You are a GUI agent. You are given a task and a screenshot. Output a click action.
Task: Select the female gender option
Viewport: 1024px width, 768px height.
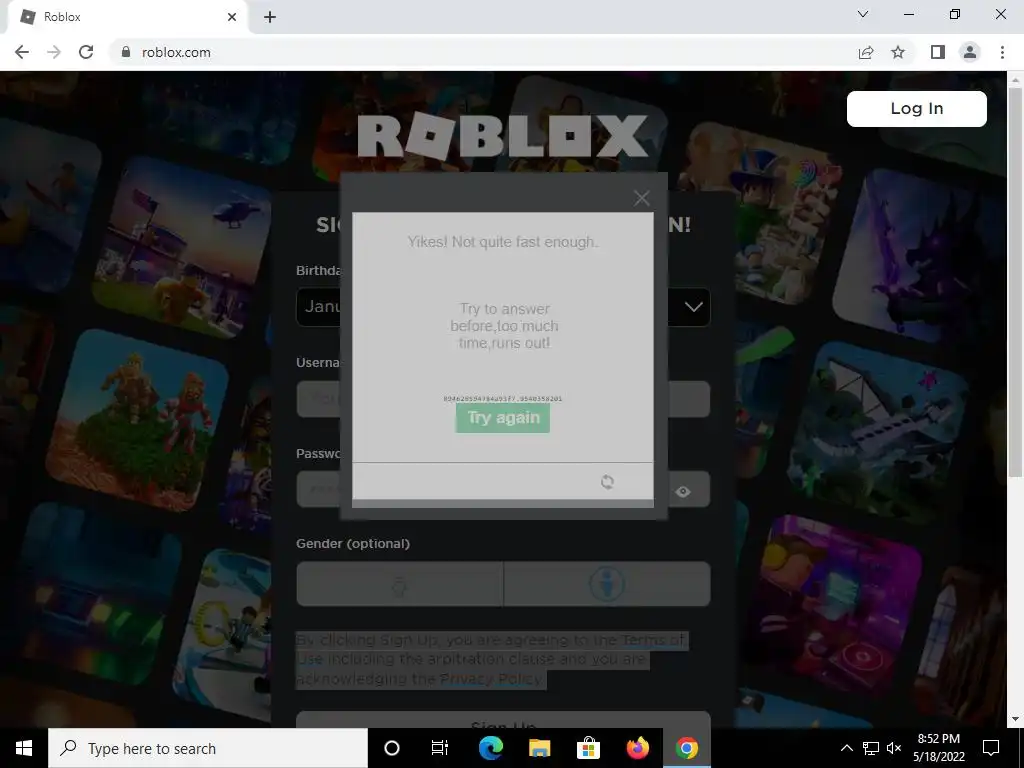point(400,584)
